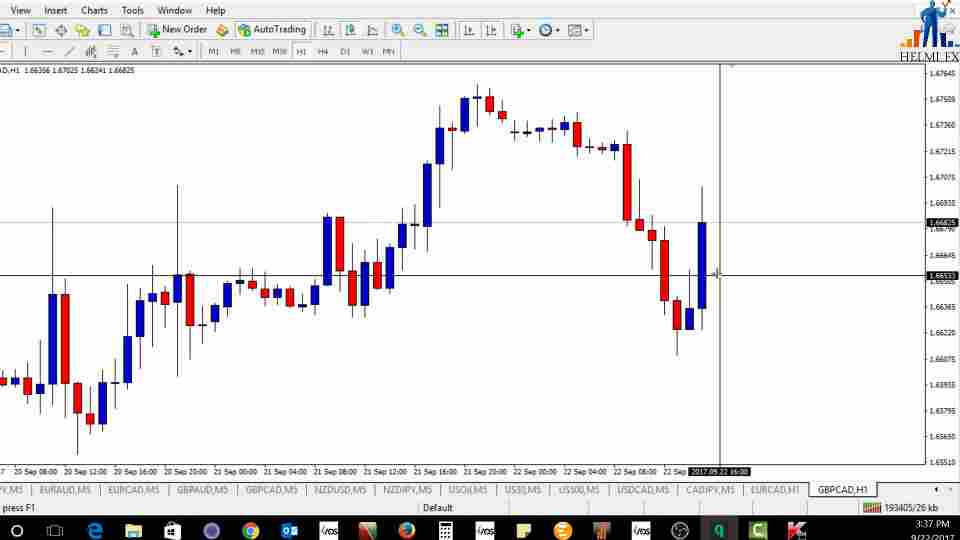
Task: Launch MetaEditor from the toolbar
Action: click(x=222, y=30)
